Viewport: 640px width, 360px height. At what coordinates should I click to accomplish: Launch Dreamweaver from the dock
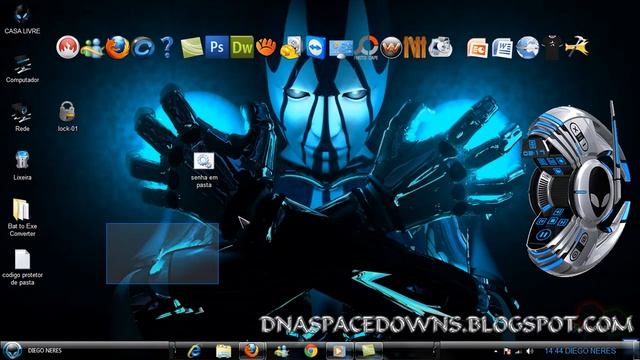pyautogui.click(x=242, y=47)
